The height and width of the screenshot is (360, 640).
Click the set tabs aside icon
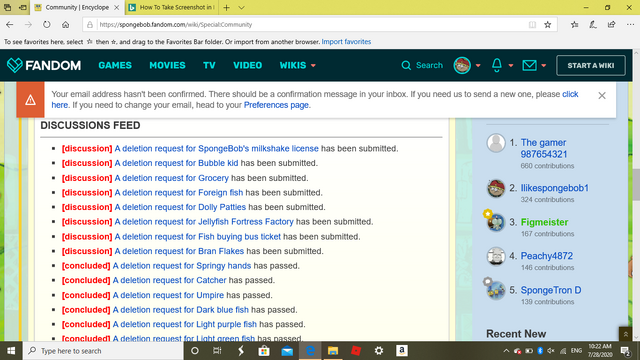(23, 7)
